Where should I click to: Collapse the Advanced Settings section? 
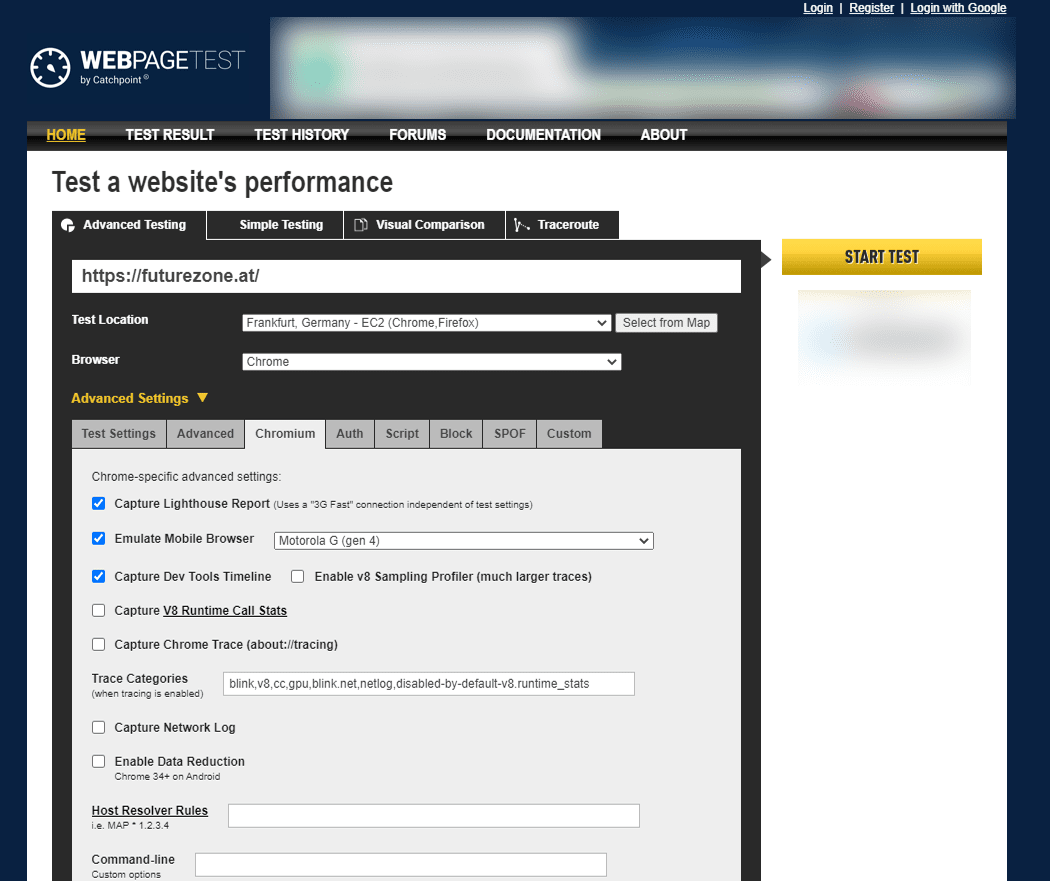pyautogui.click(x=140, y=398)
